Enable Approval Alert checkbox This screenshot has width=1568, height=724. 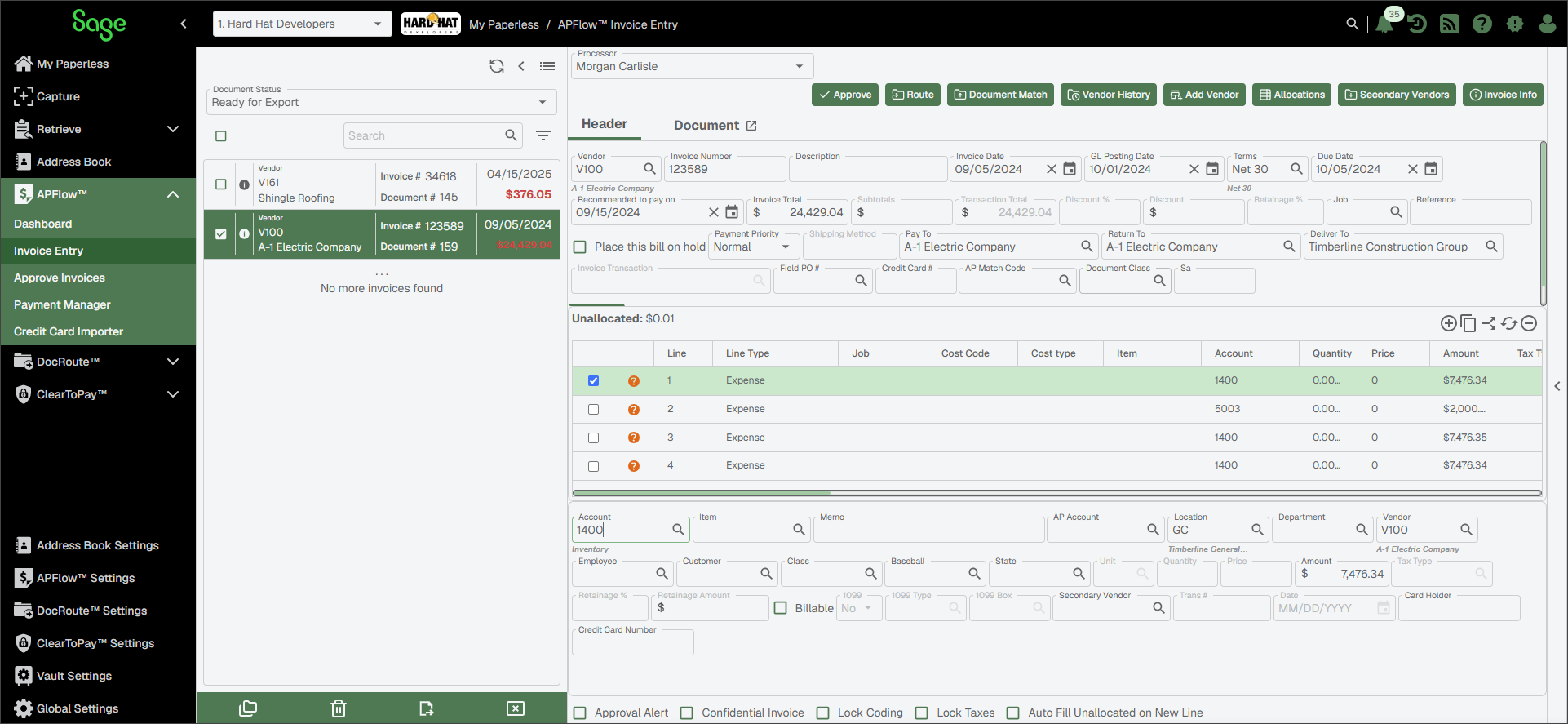click(x=580, y=713)
